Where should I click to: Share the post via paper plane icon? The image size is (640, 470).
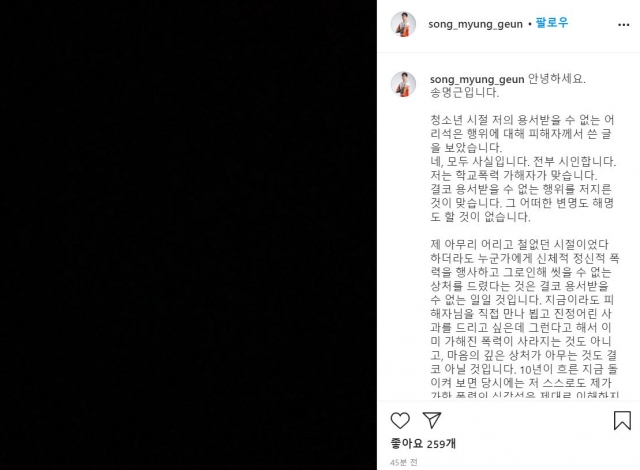432,420
